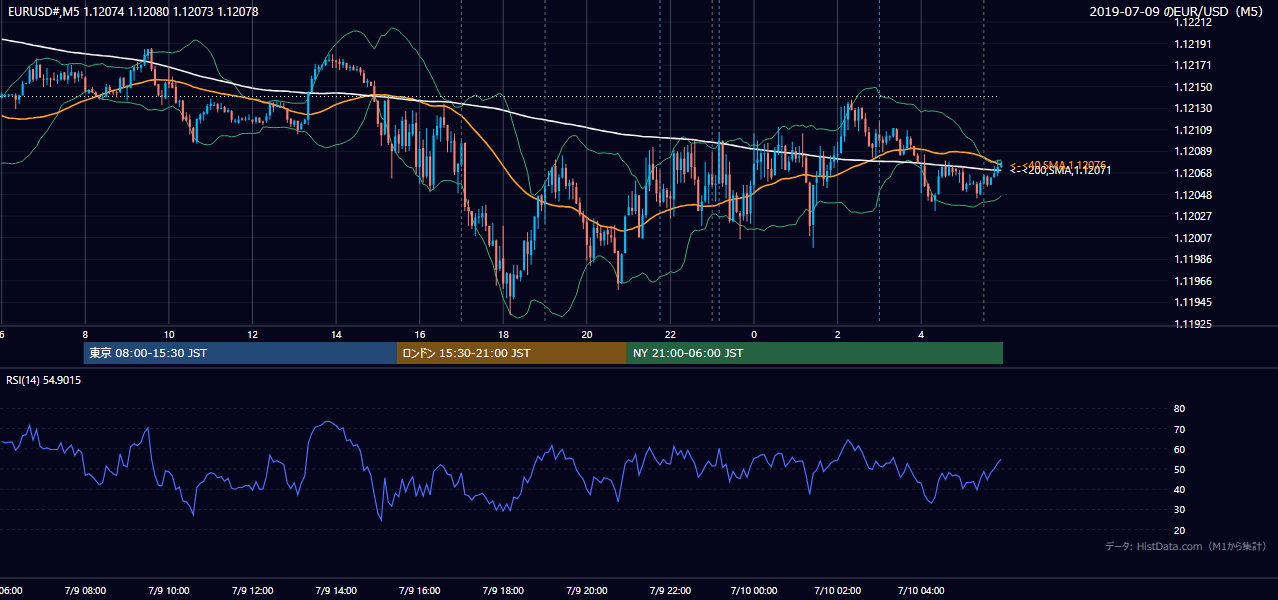Click the RSI(14) 54.9015 indicator label
The height and width of the screenshot is (600, 1278).
coord(44,380)
